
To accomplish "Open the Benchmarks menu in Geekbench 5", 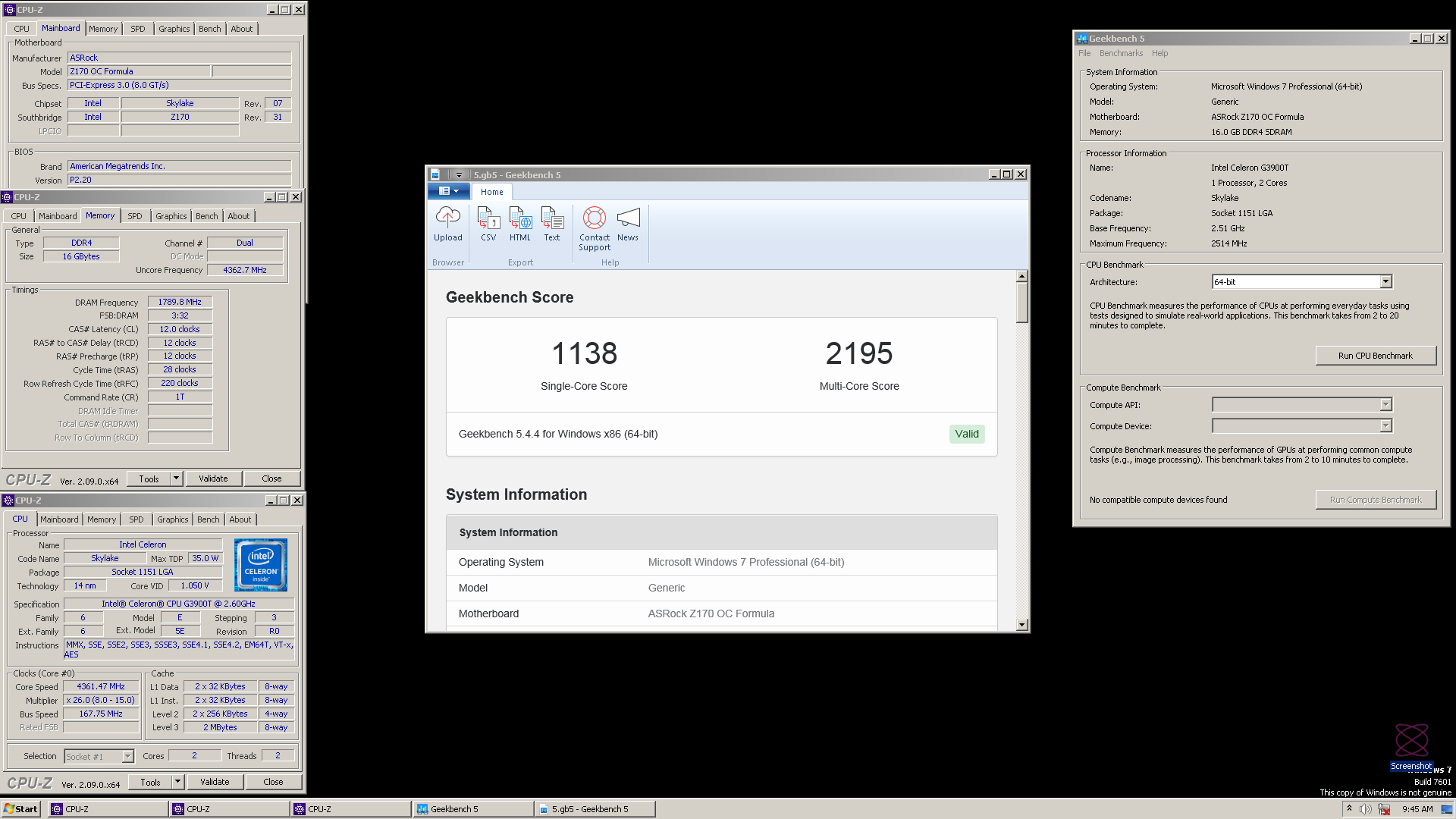I will tap(1121, 53).
